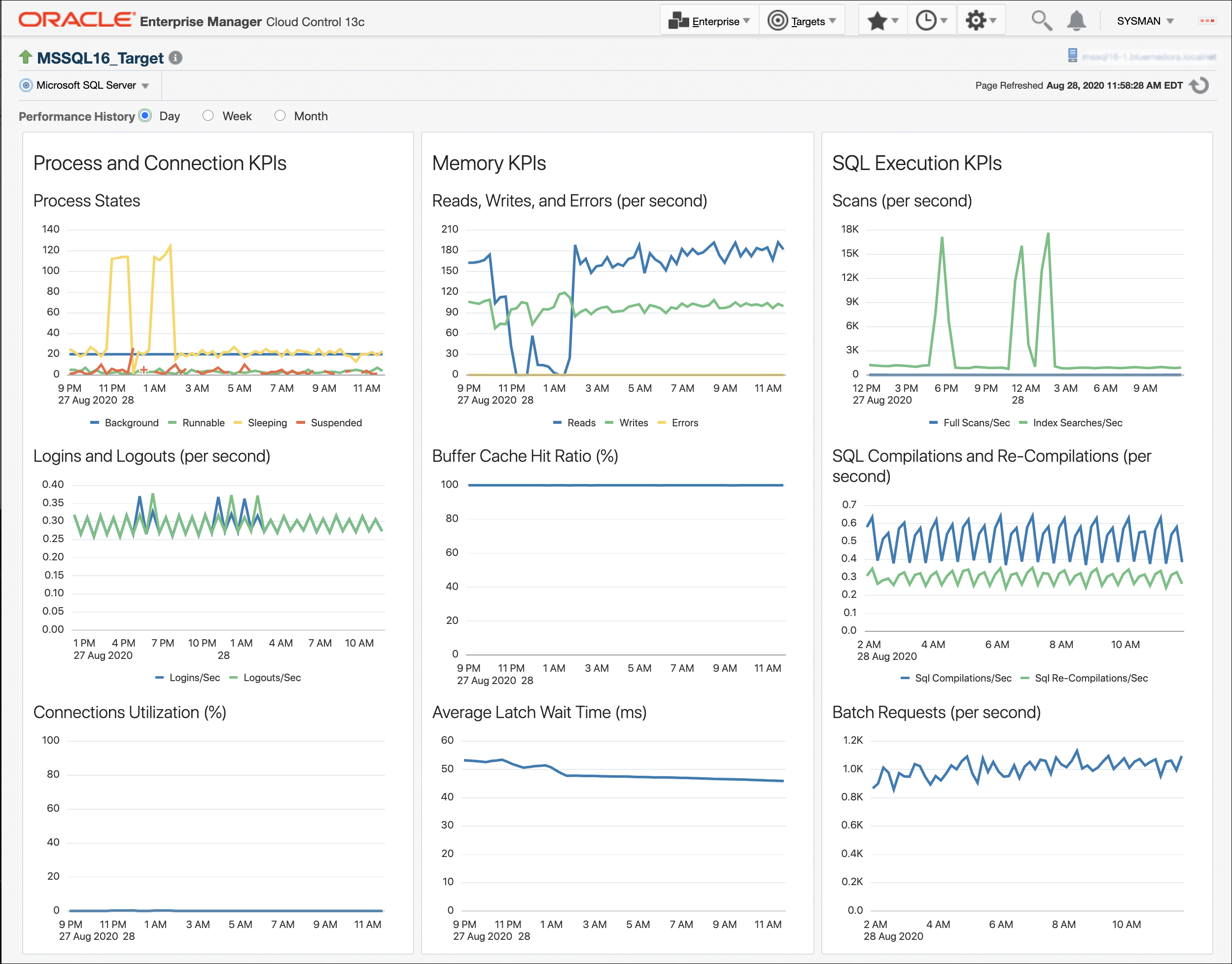Open the blurred host name link
The image size is (1232, 964).
[1149, 57]
